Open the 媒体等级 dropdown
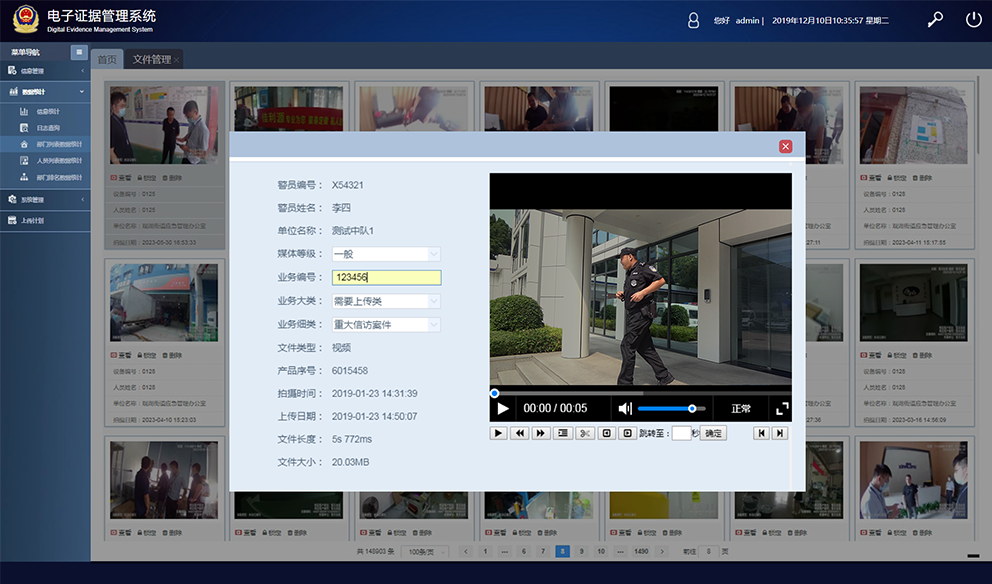The height and width of the screenshot is (584, 992). 386,254
